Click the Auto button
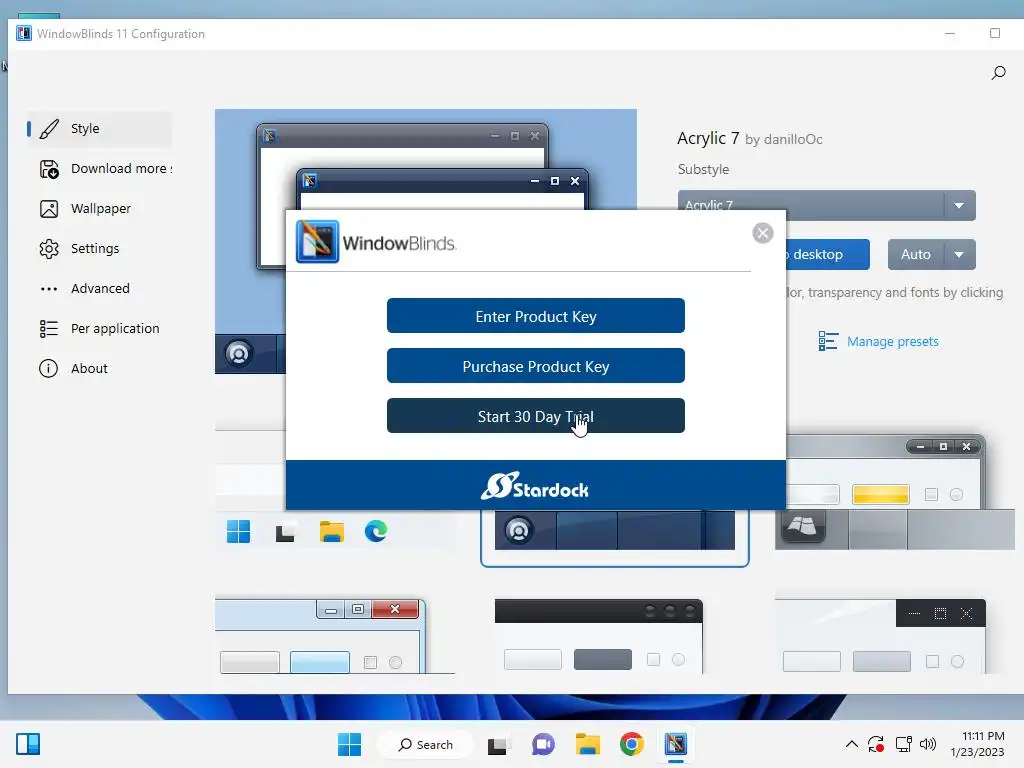Viewport: 1024px width, 768px height. [916, 255]
